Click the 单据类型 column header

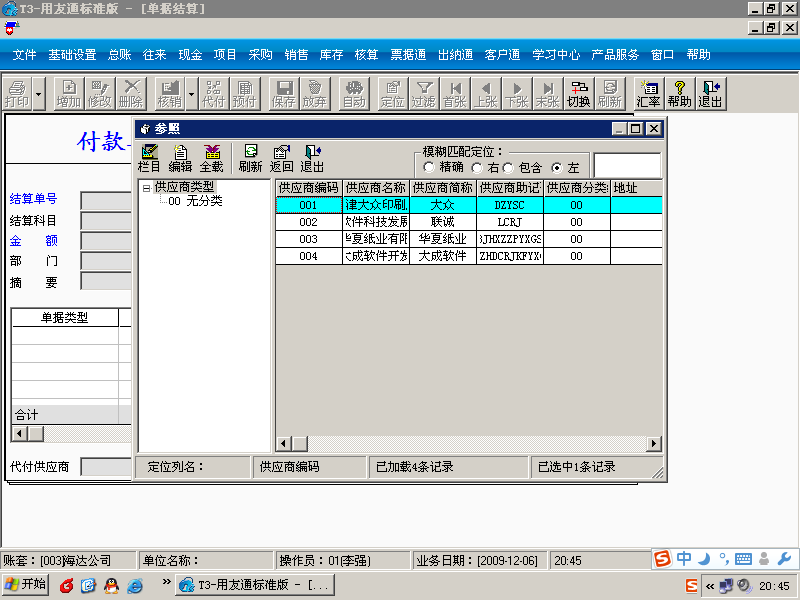[x=65, y=317]
